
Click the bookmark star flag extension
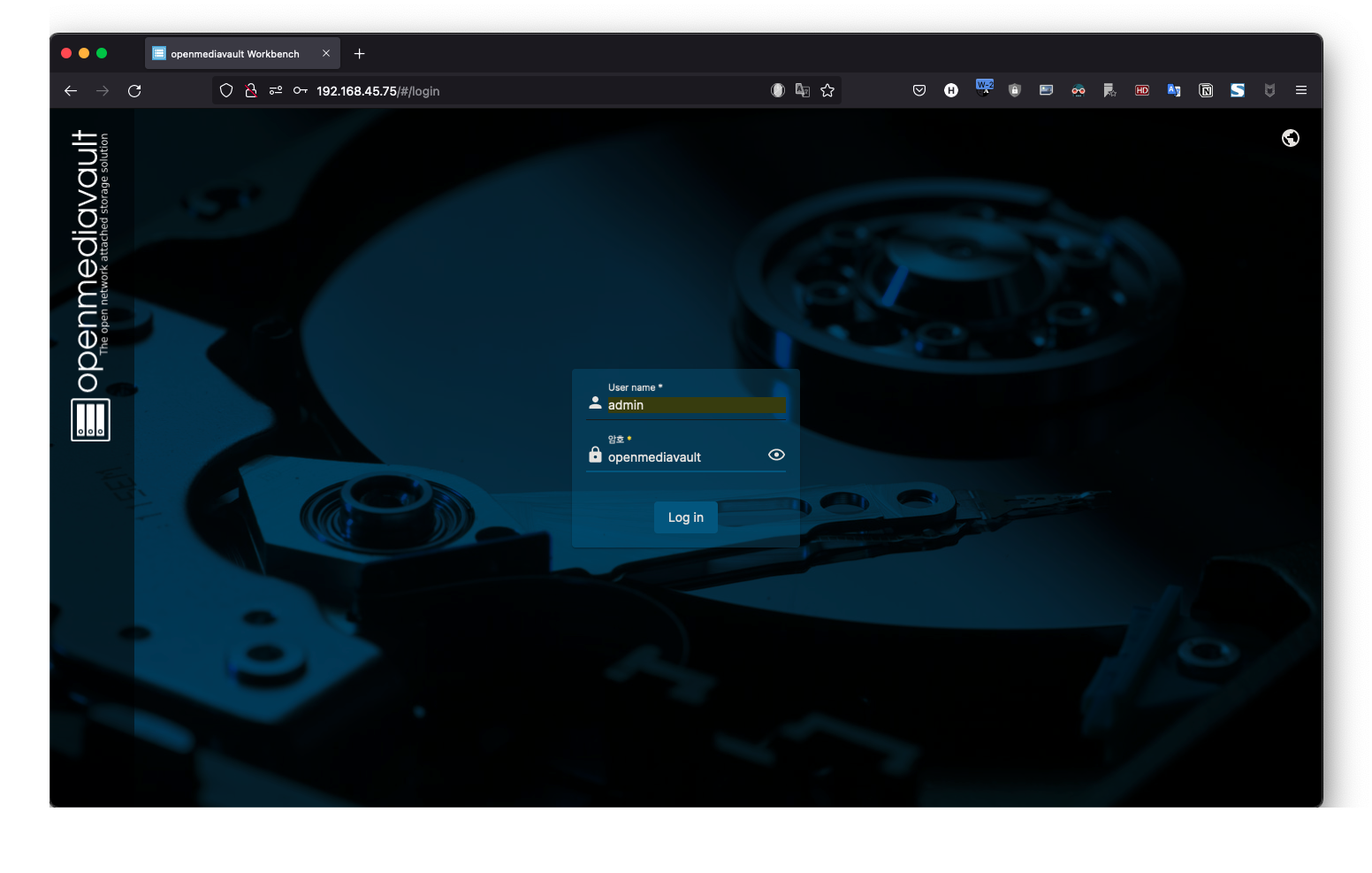[x=1110, y=90]
